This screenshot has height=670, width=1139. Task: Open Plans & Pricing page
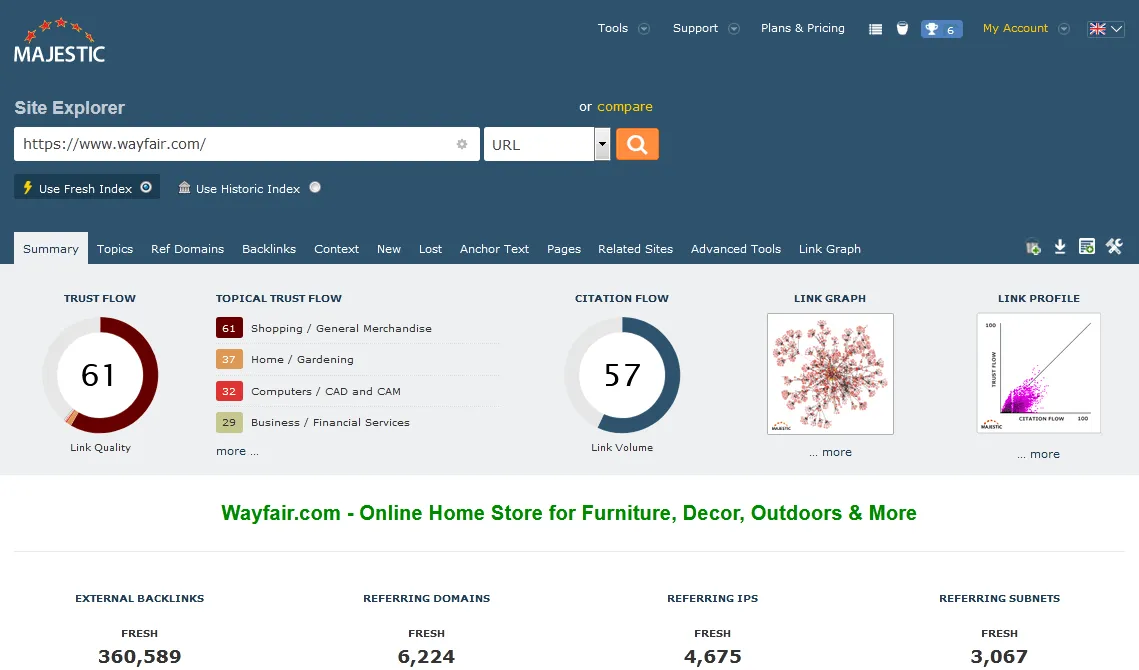tap(802, 28)
